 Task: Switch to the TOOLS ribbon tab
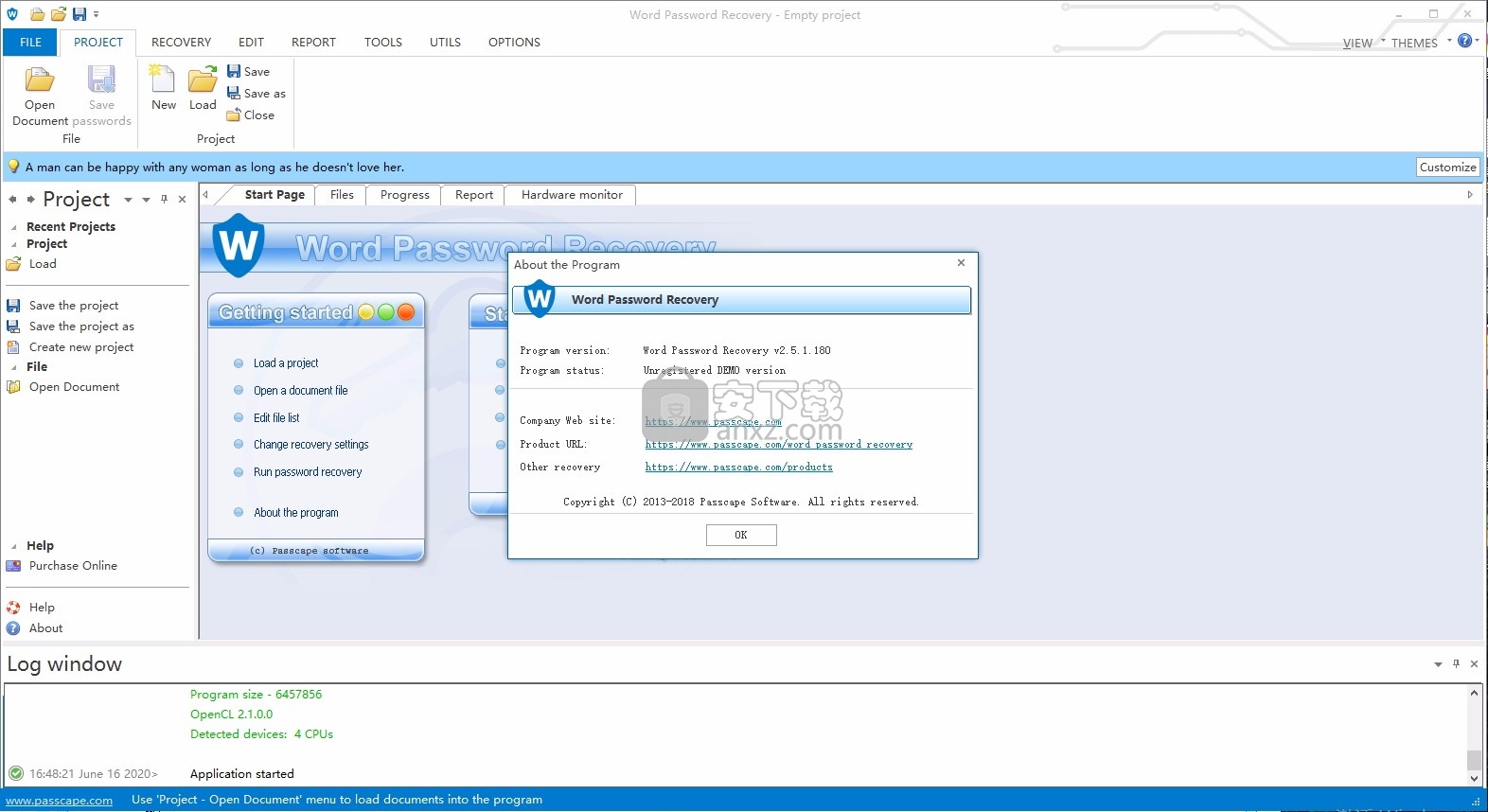(x=383, y=42)
